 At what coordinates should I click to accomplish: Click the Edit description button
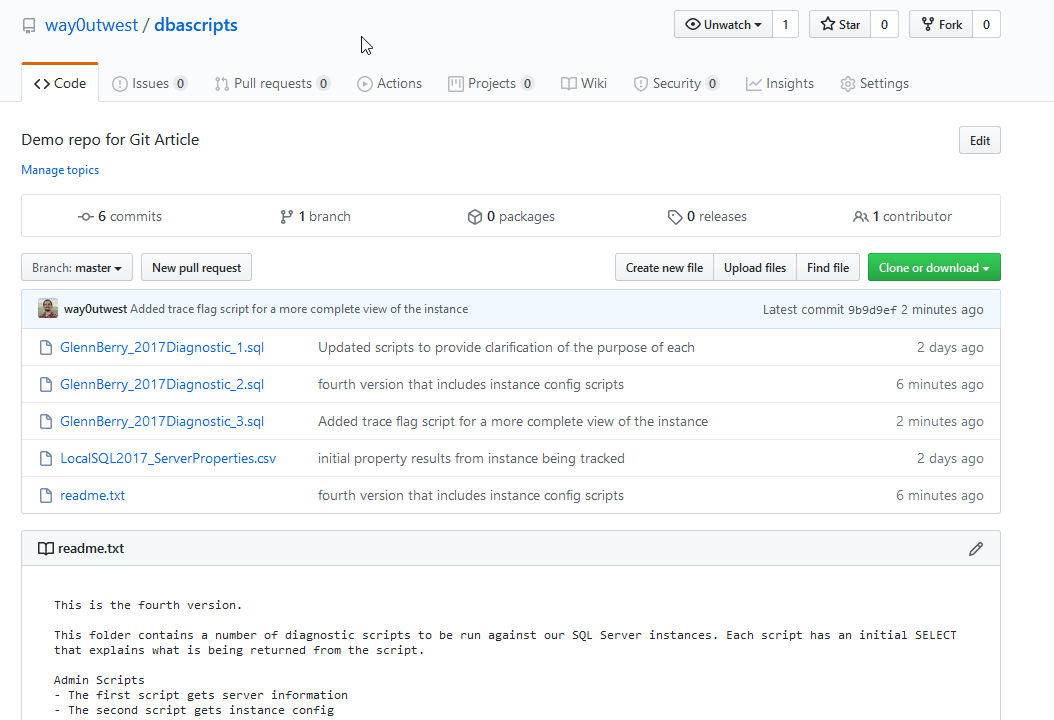(979, 141)
